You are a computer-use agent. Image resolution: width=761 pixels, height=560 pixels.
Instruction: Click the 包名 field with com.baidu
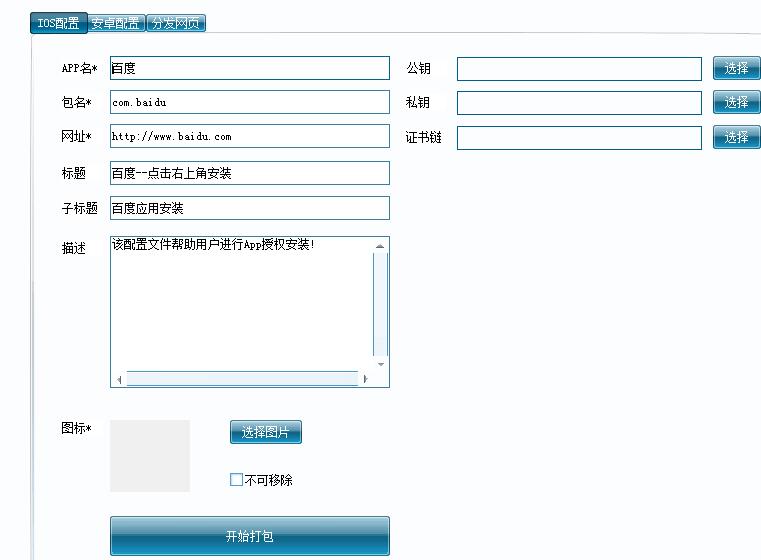[249, 102]
